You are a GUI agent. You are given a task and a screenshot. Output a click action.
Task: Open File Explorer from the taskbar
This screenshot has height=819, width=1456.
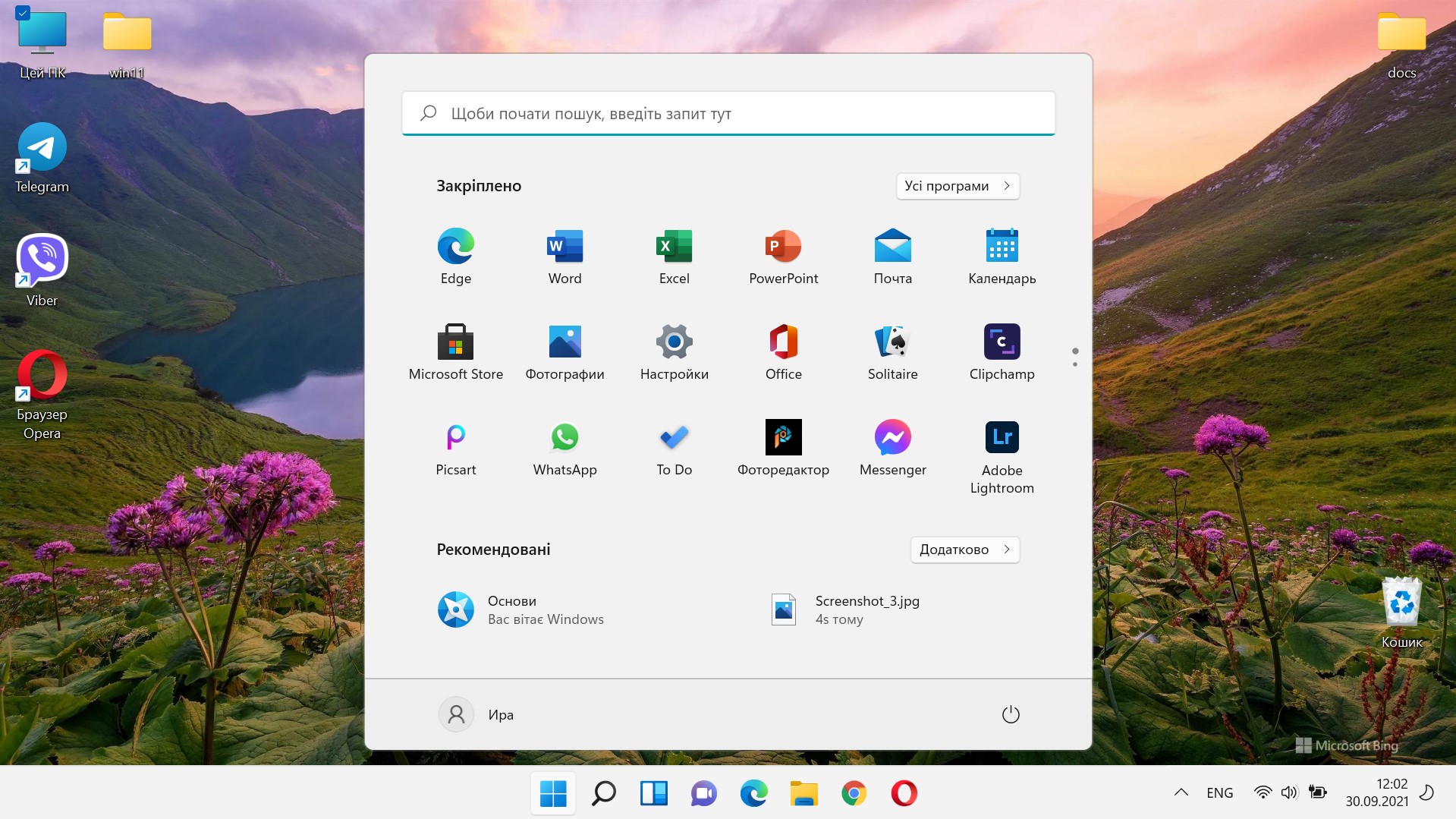(x=803, y=793)
